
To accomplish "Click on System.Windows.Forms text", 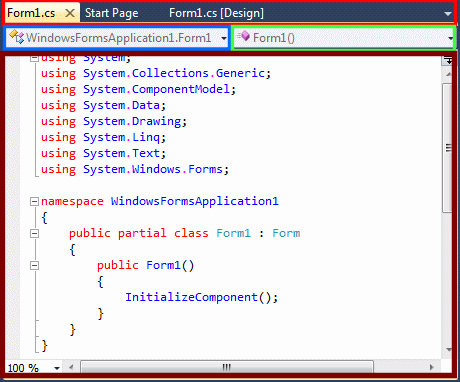I will pos(153,169).
